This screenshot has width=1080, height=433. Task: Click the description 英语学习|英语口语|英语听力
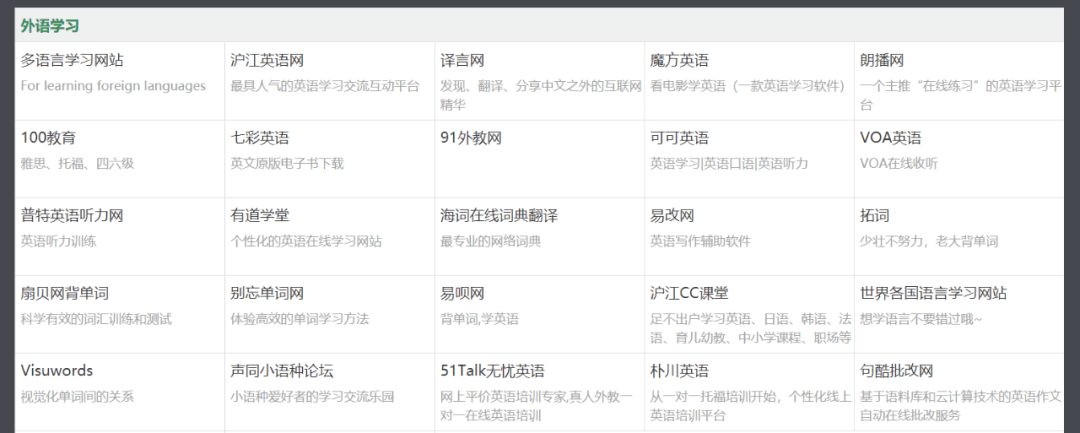pos(729,164)
